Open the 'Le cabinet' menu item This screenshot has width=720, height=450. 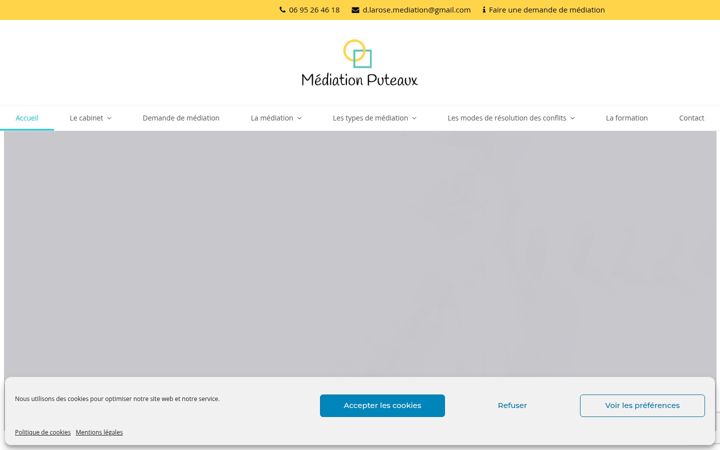point(86,118)
